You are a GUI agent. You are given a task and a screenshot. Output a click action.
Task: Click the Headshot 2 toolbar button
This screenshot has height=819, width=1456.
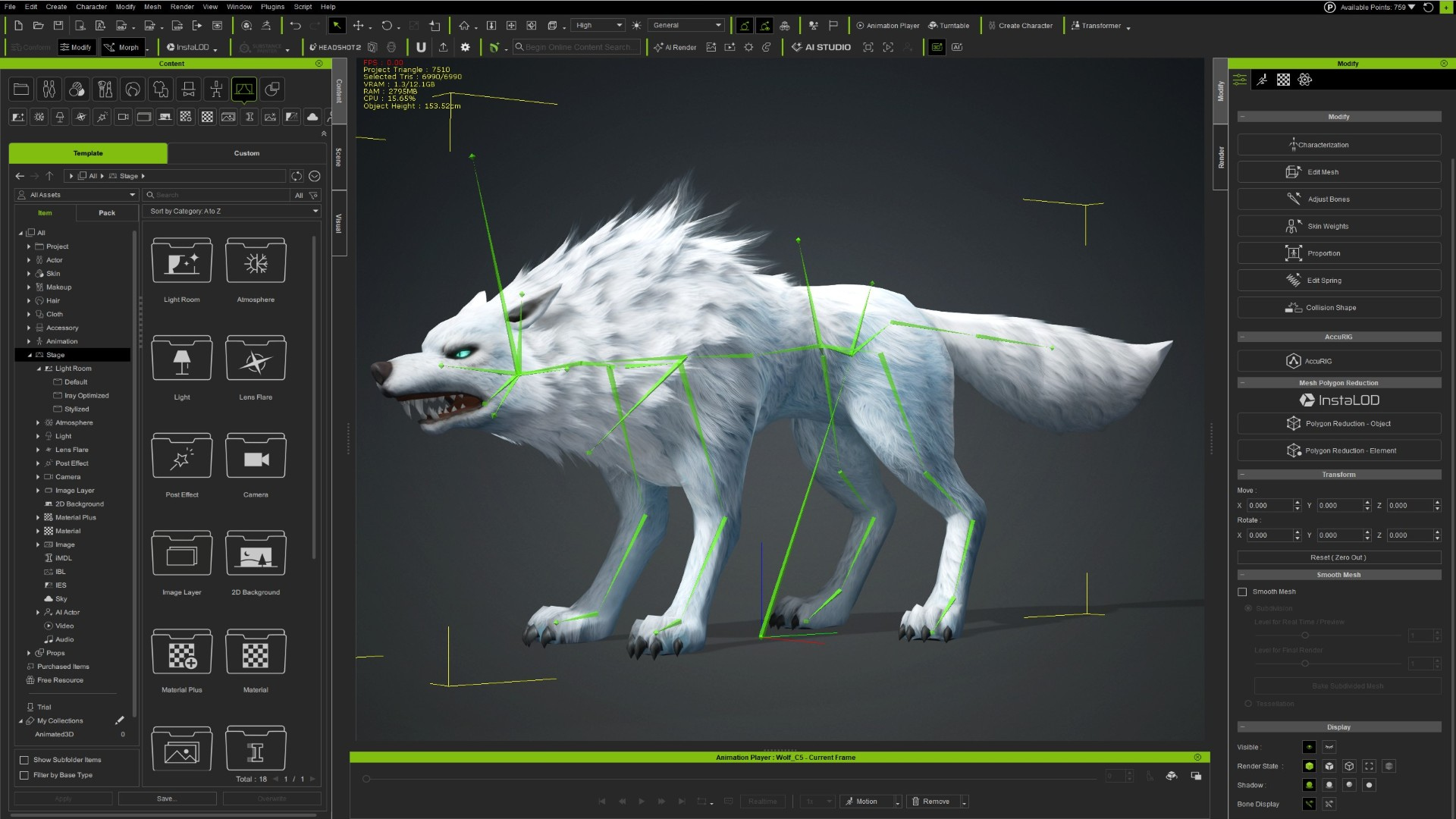tap(335, 47)
